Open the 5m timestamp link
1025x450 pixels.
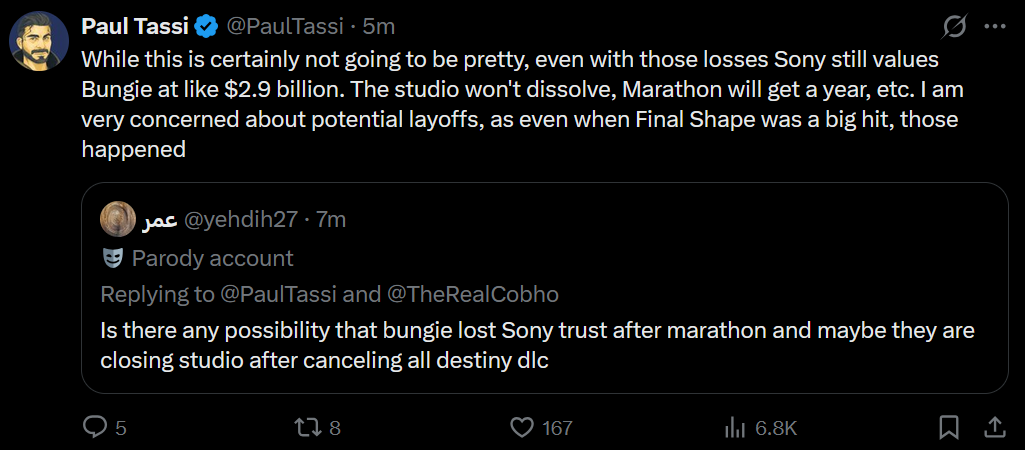tap(378, 27)
